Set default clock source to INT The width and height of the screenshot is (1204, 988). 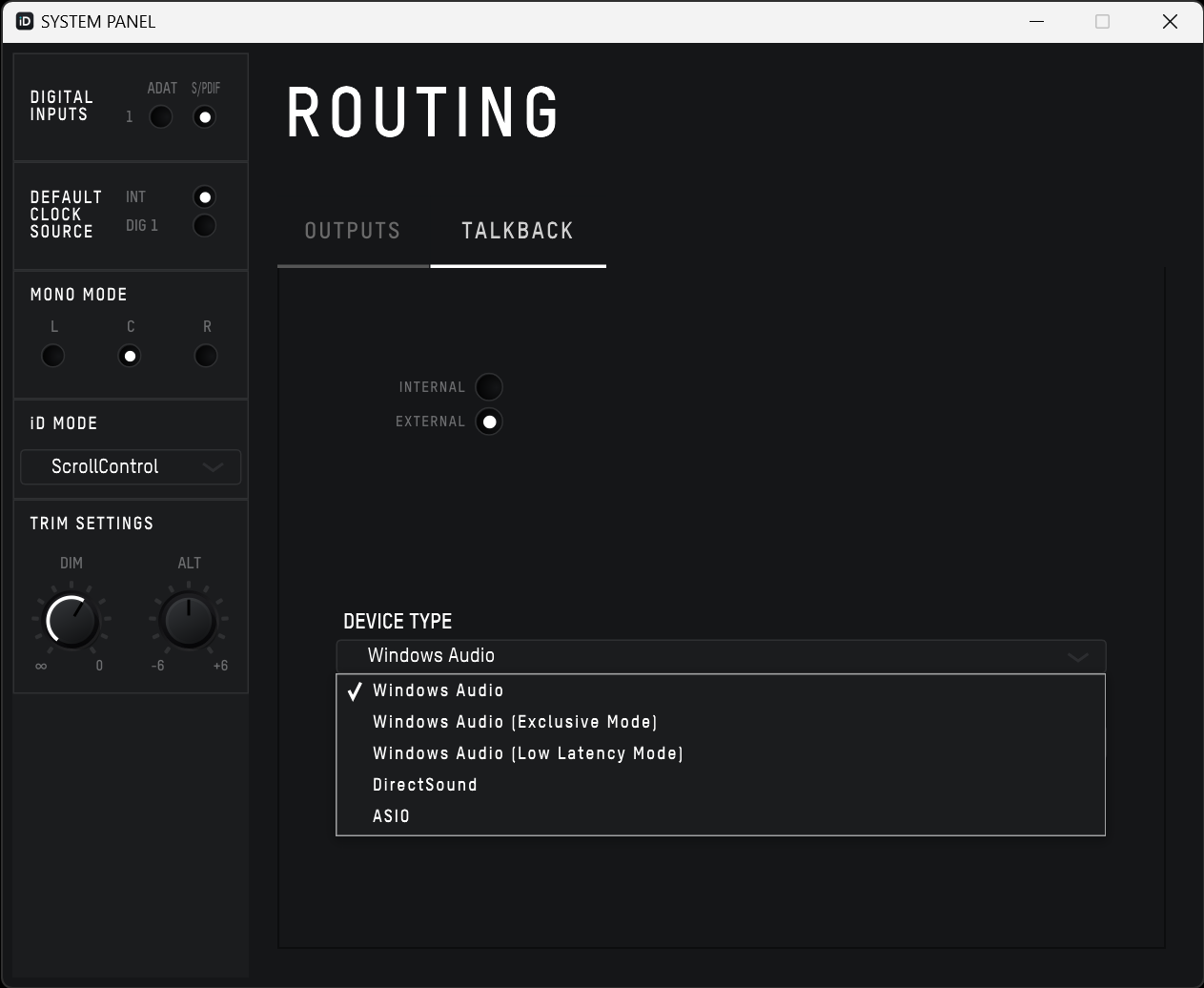[204, 197]
